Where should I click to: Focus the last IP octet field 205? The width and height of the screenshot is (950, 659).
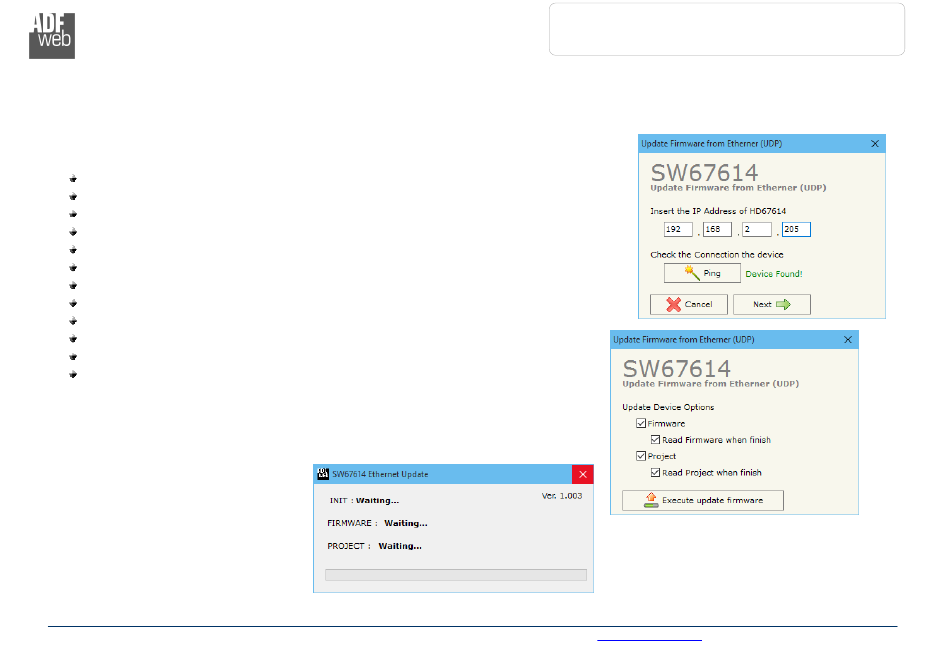point(796,230)
